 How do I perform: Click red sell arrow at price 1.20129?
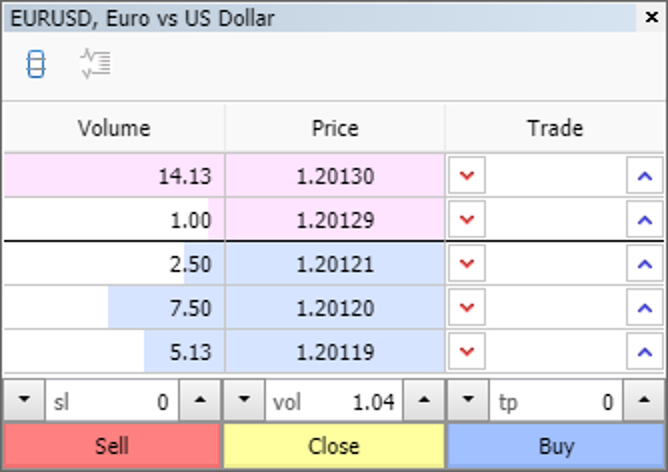pos(466,220)
